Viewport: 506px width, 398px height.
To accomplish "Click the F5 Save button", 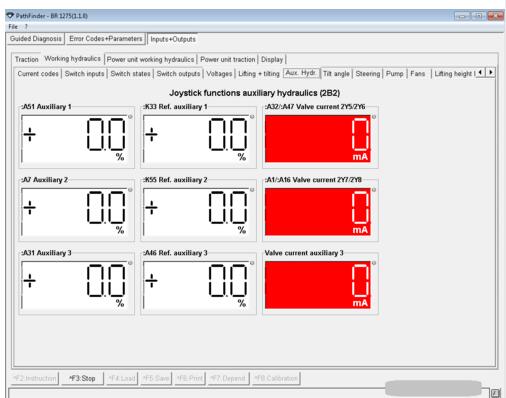I will point(156,378).
